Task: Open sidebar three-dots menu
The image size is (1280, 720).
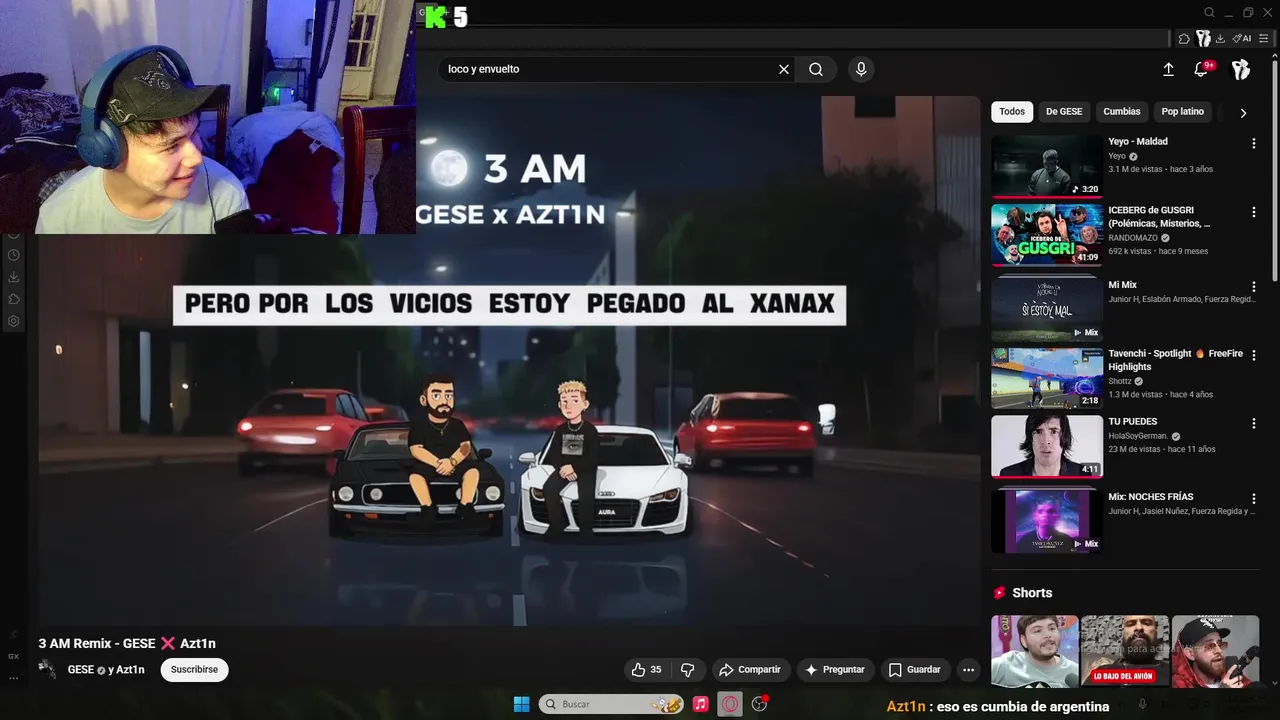Action: coord(14,678)
